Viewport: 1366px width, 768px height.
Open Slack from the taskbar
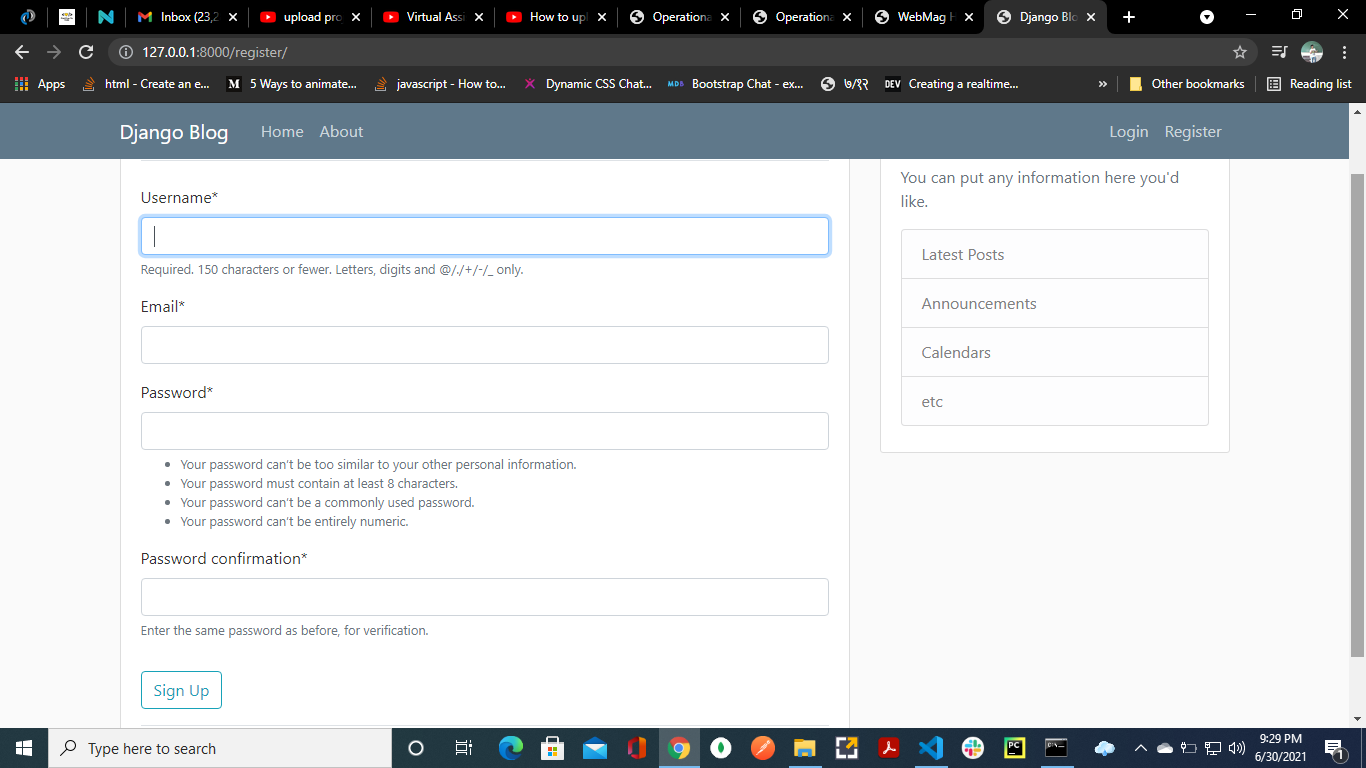[x=972, y=748]
